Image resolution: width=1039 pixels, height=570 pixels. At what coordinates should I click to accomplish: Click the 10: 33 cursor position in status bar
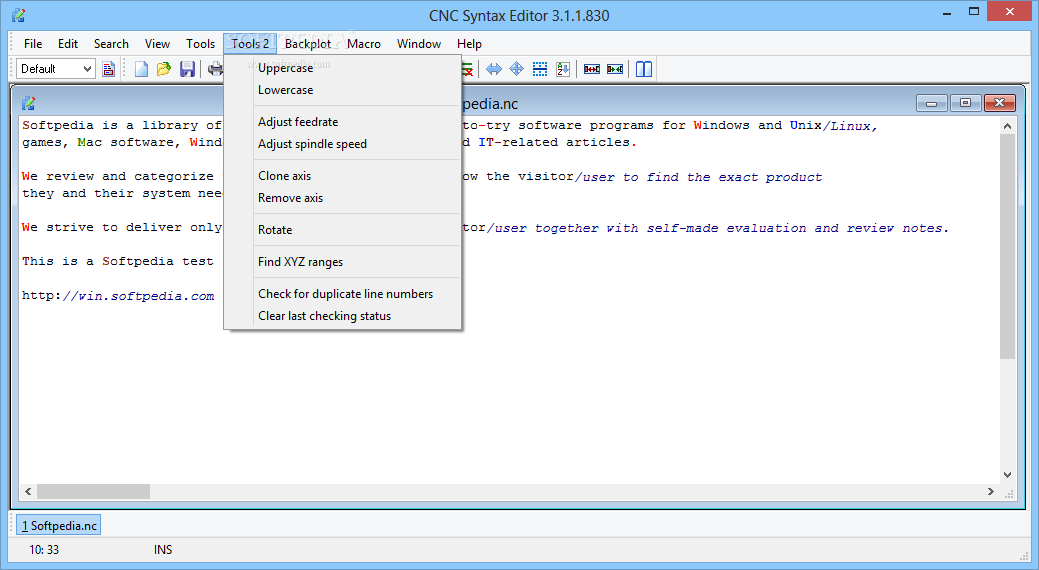[44, 550]
